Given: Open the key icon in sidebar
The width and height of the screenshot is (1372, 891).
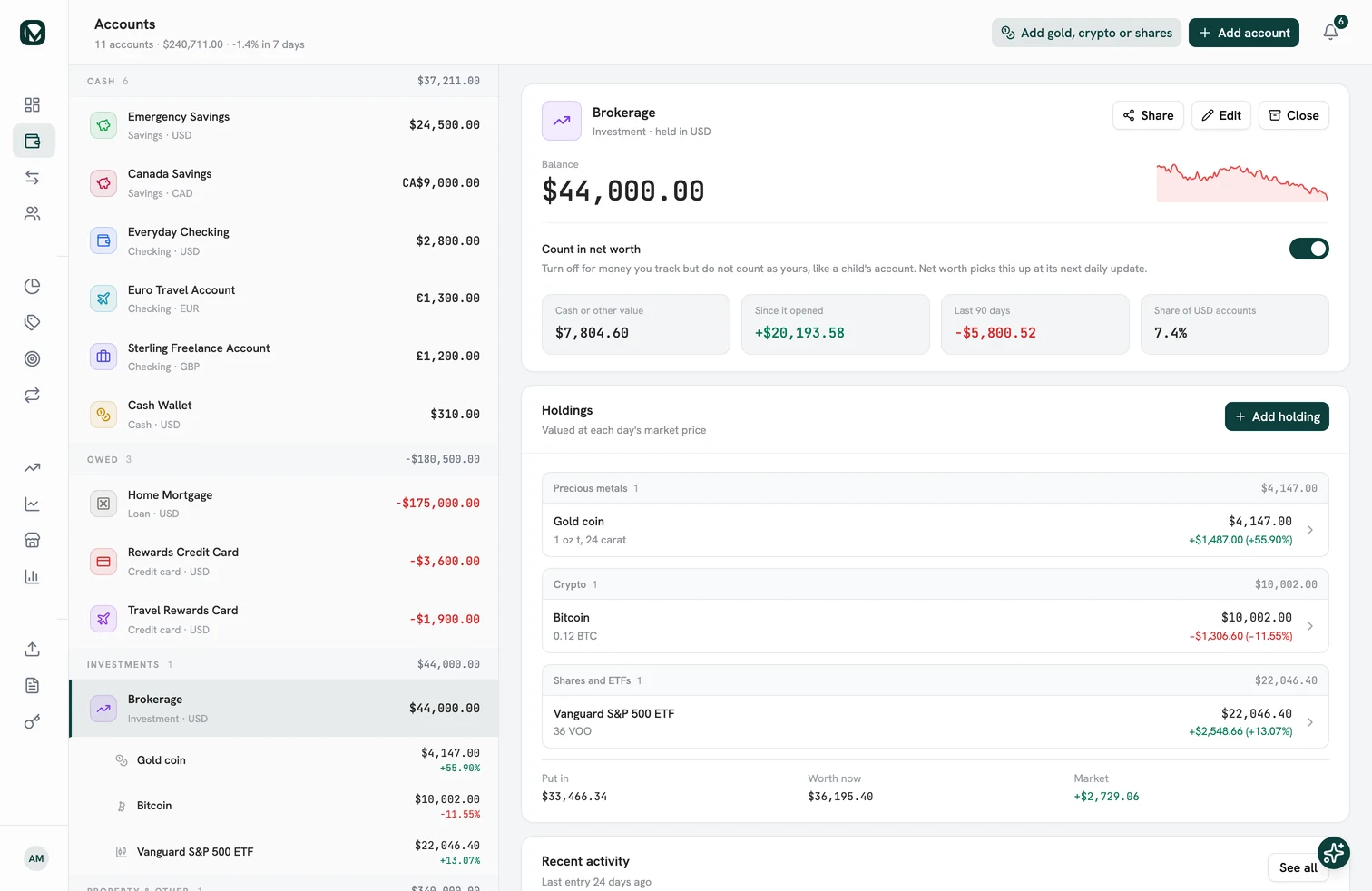Looking at the screenshot, I should [33, 722].
